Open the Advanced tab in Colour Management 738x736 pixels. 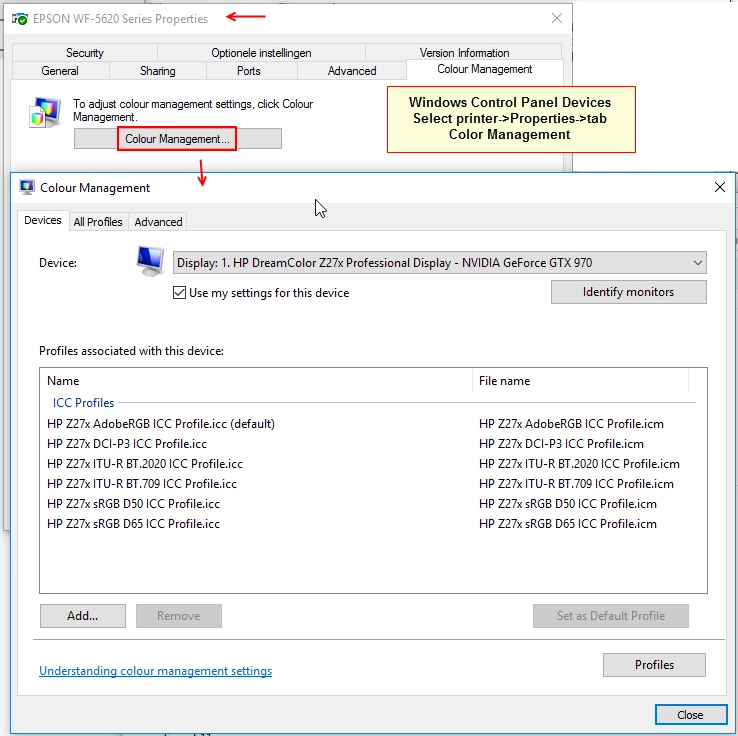click(158, 222)
